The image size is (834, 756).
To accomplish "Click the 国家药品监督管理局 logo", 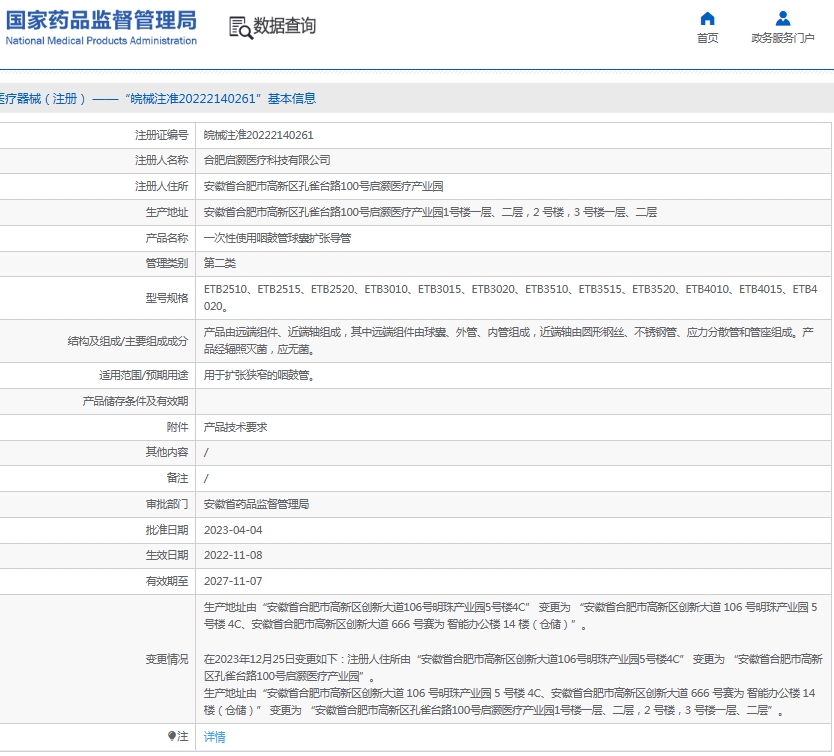I will [101, 27].
